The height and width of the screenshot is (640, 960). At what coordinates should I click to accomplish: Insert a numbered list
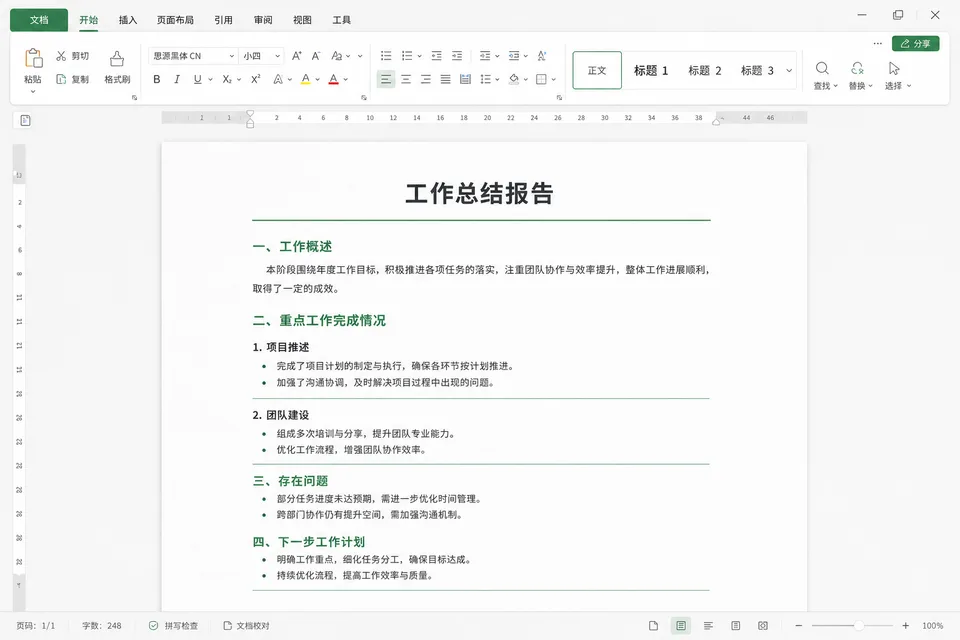point(407,56)
